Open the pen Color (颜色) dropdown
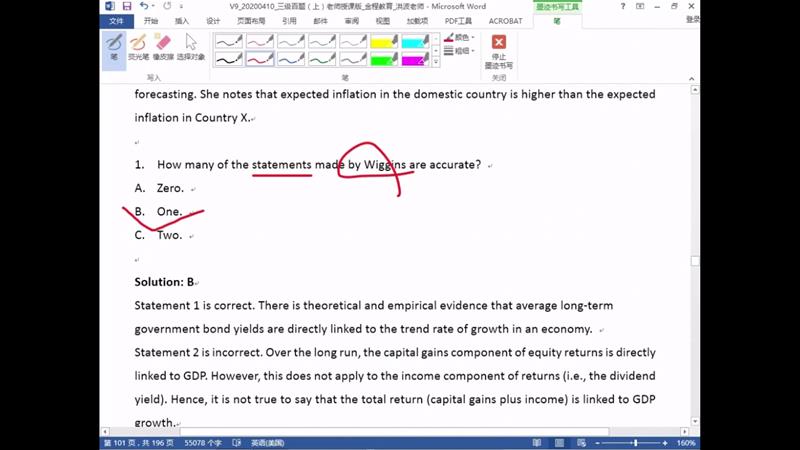 [459, 37]
